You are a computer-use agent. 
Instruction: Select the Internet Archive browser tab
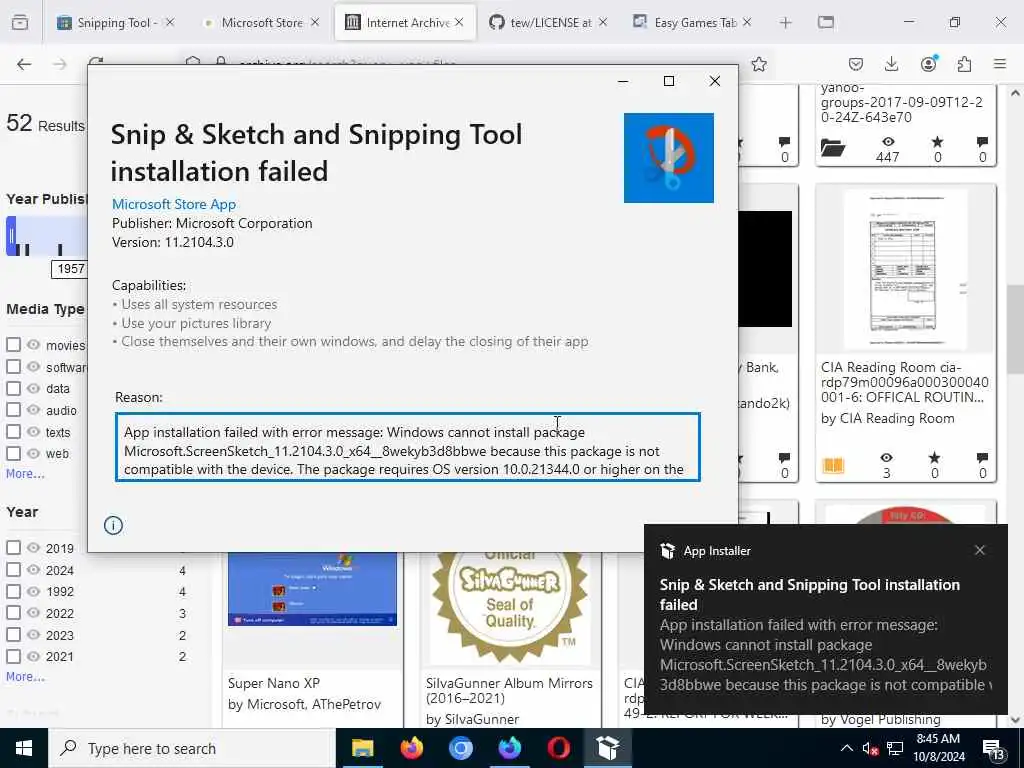[405, 23]
